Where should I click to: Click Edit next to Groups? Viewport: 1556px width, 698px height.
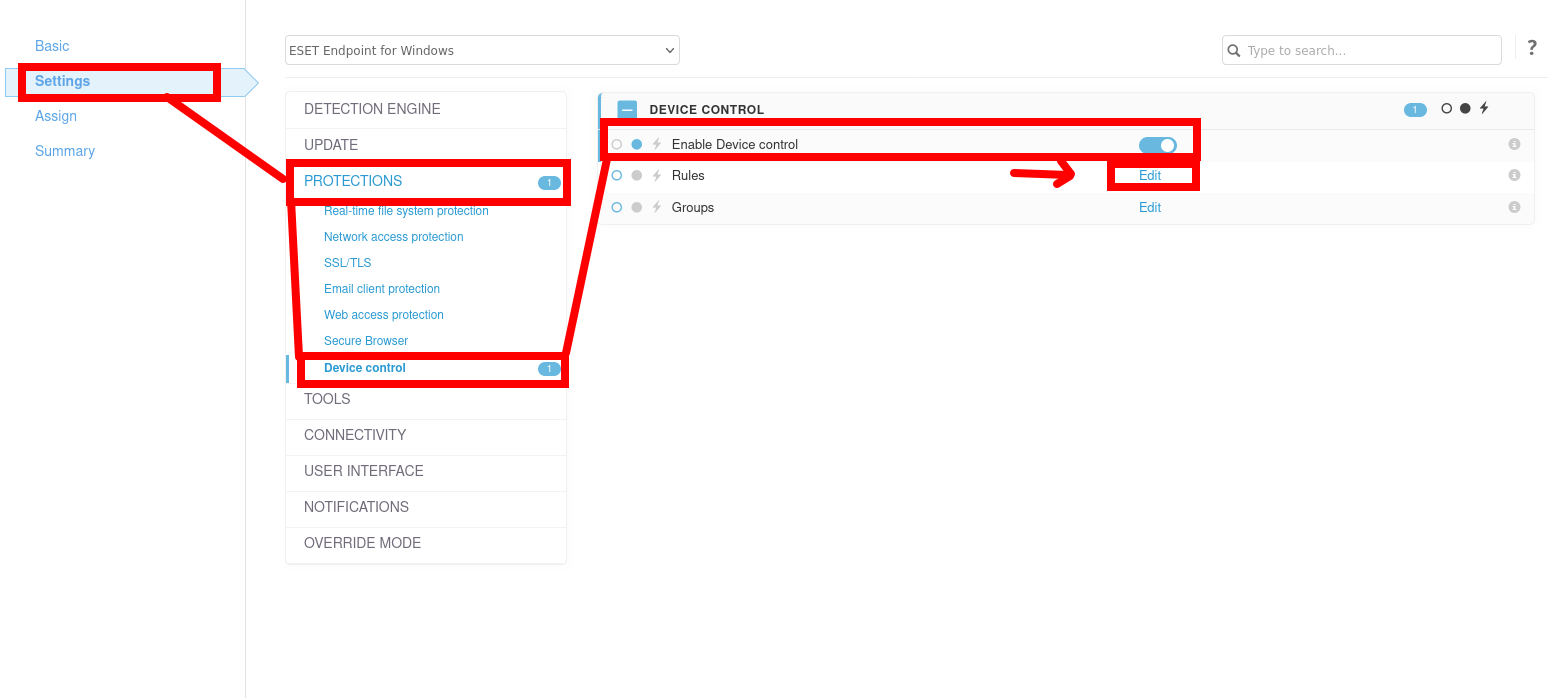coord(1150,207)
